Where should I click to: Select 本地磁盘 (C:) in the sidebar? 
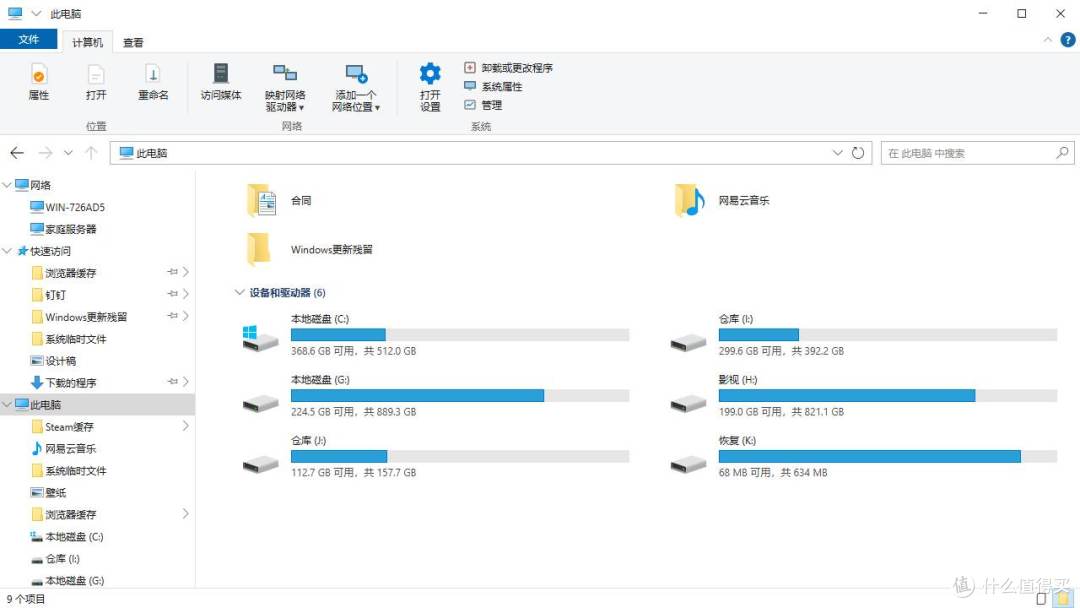67,536
